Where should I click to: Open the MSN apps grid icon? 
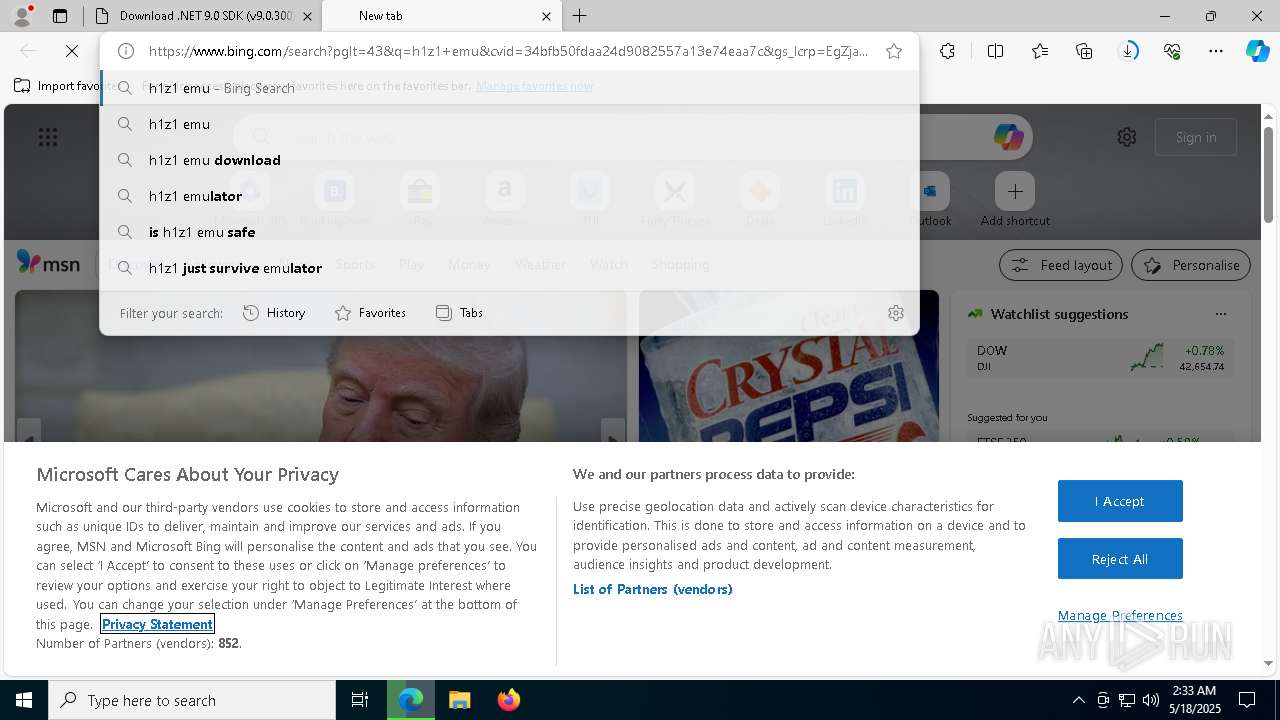pyautogui.click(x=48, y=137)
